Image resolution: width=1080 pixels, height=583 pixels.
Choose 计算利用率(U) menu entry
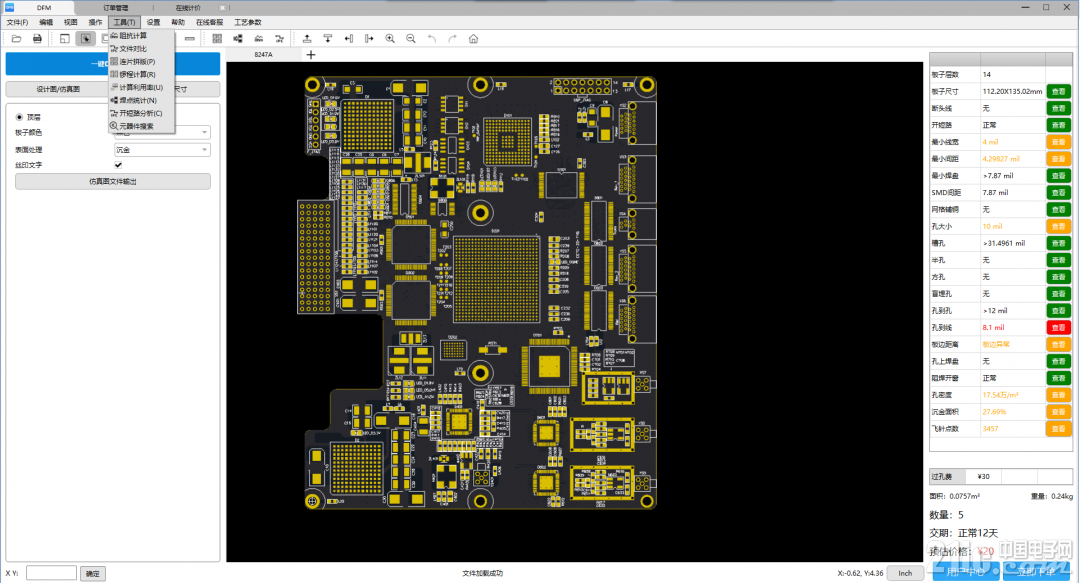coord(141,88)
